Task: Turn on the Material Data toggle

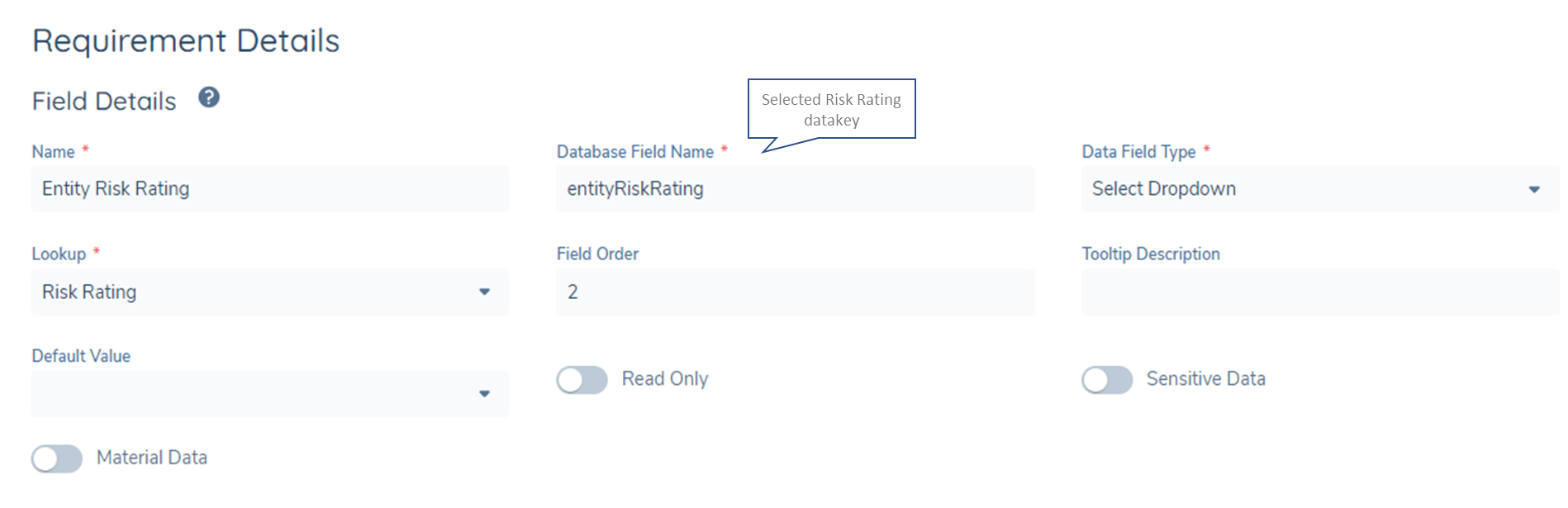Action: point(57,458)
